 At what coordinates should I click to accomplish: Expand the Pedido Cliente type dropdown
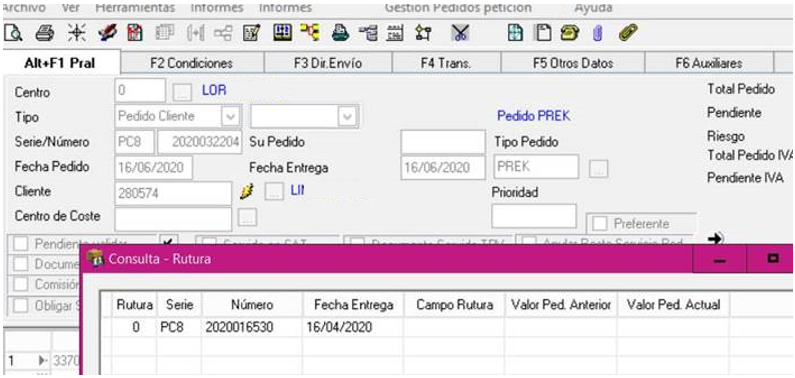(x=231, y=117)
